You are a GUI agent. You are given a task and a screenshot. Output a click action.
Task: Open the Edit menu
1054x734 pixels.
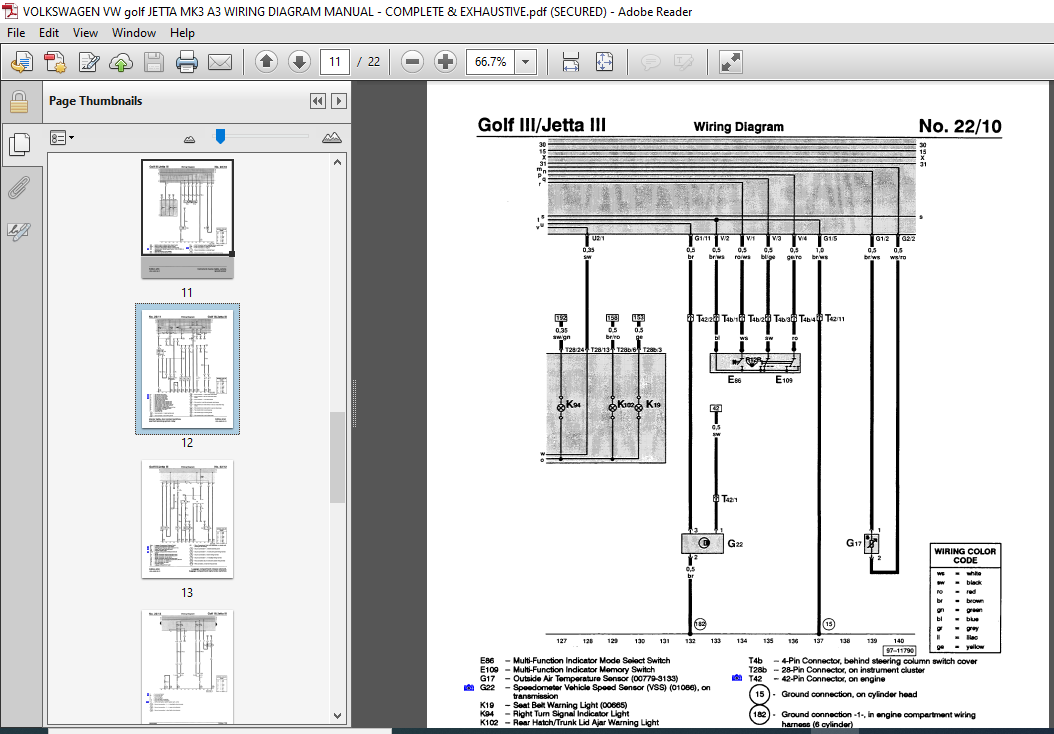[x=48, y=32]
